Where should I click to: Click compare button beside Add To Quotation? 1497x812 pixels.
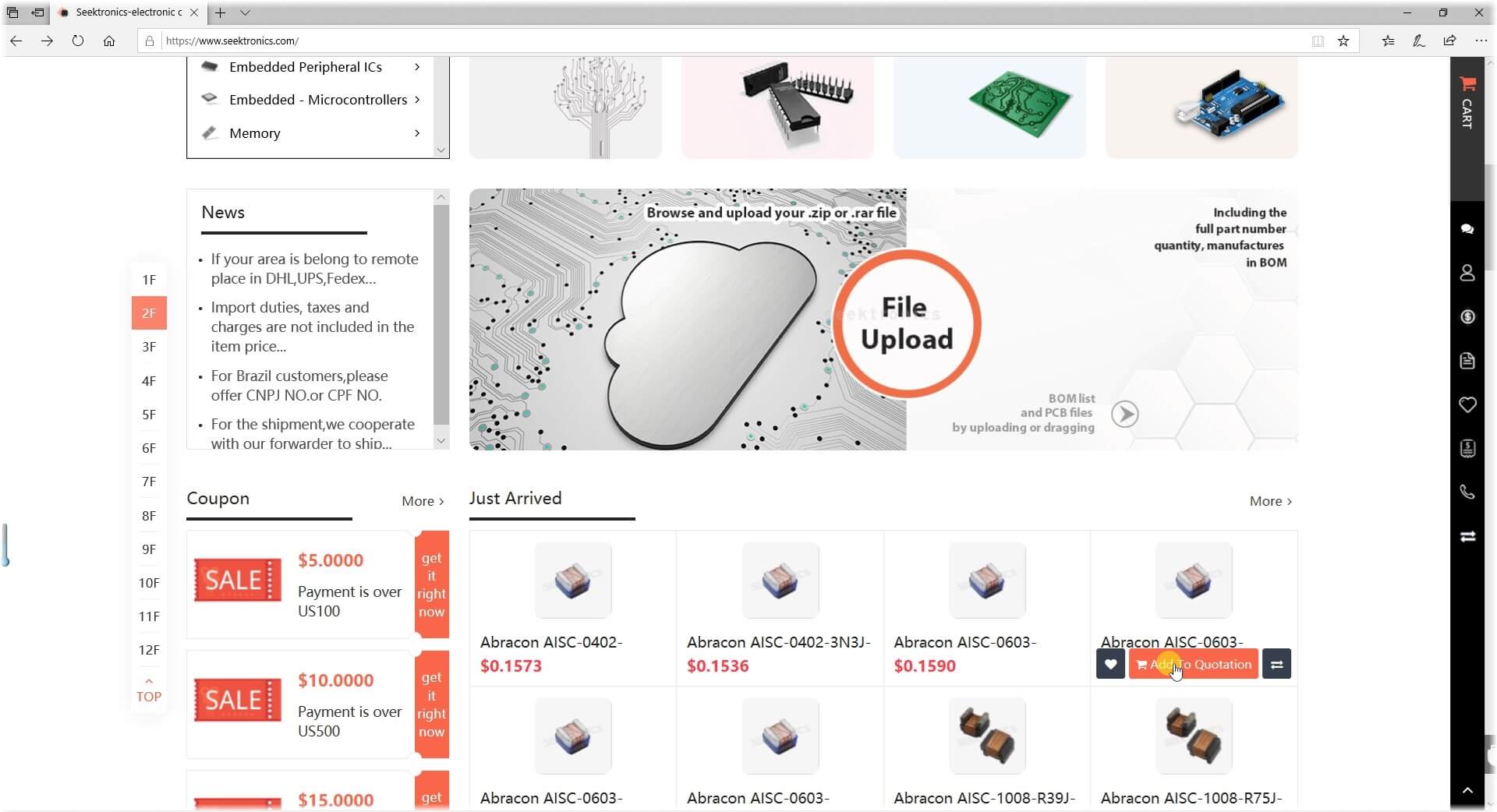click(x=1276, y=664)
